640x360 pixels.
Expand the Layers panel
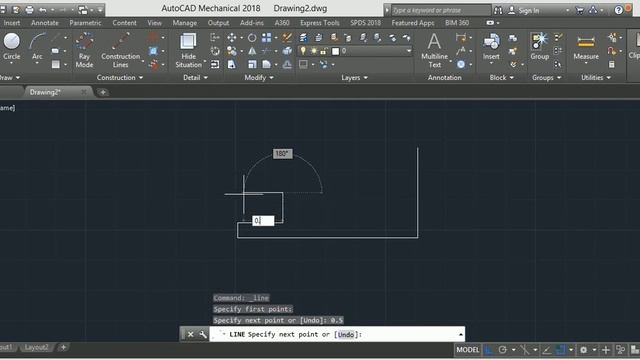(x=354, y=78)
